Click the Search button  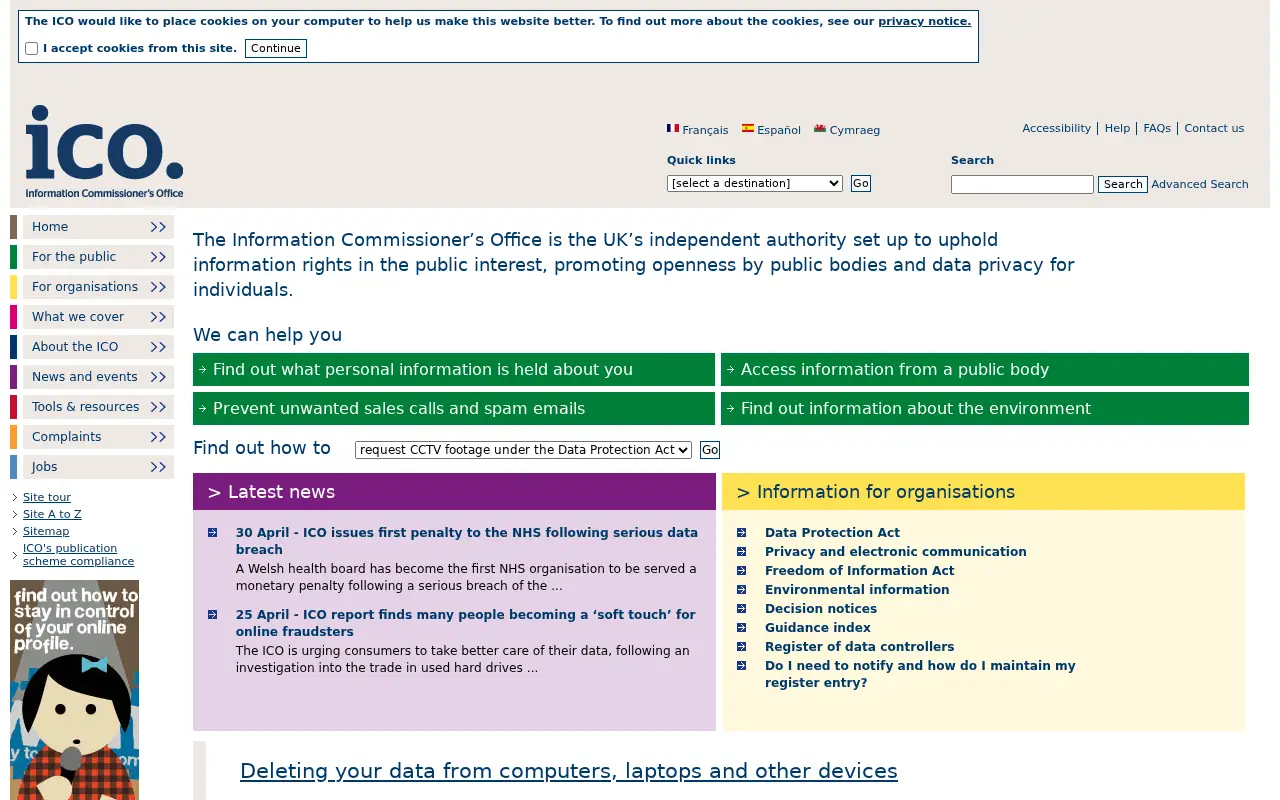click(x=1123, y=184)
